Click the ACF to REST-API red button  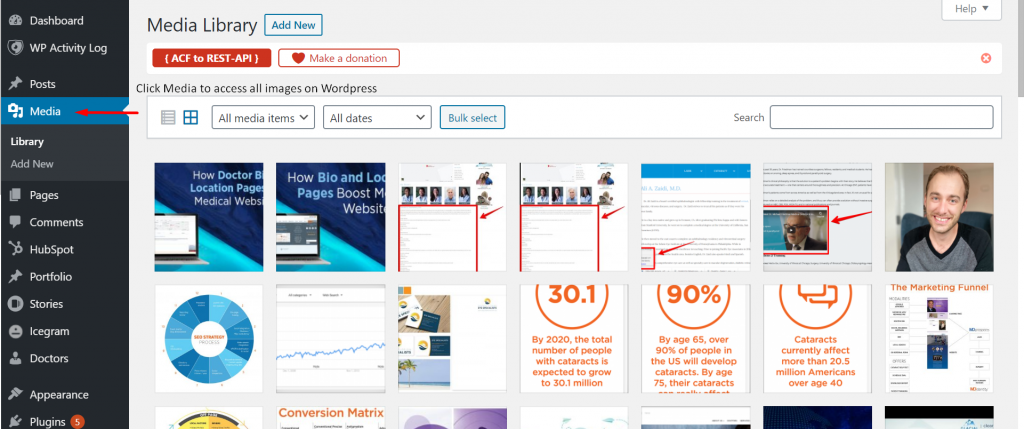(211, 58)
